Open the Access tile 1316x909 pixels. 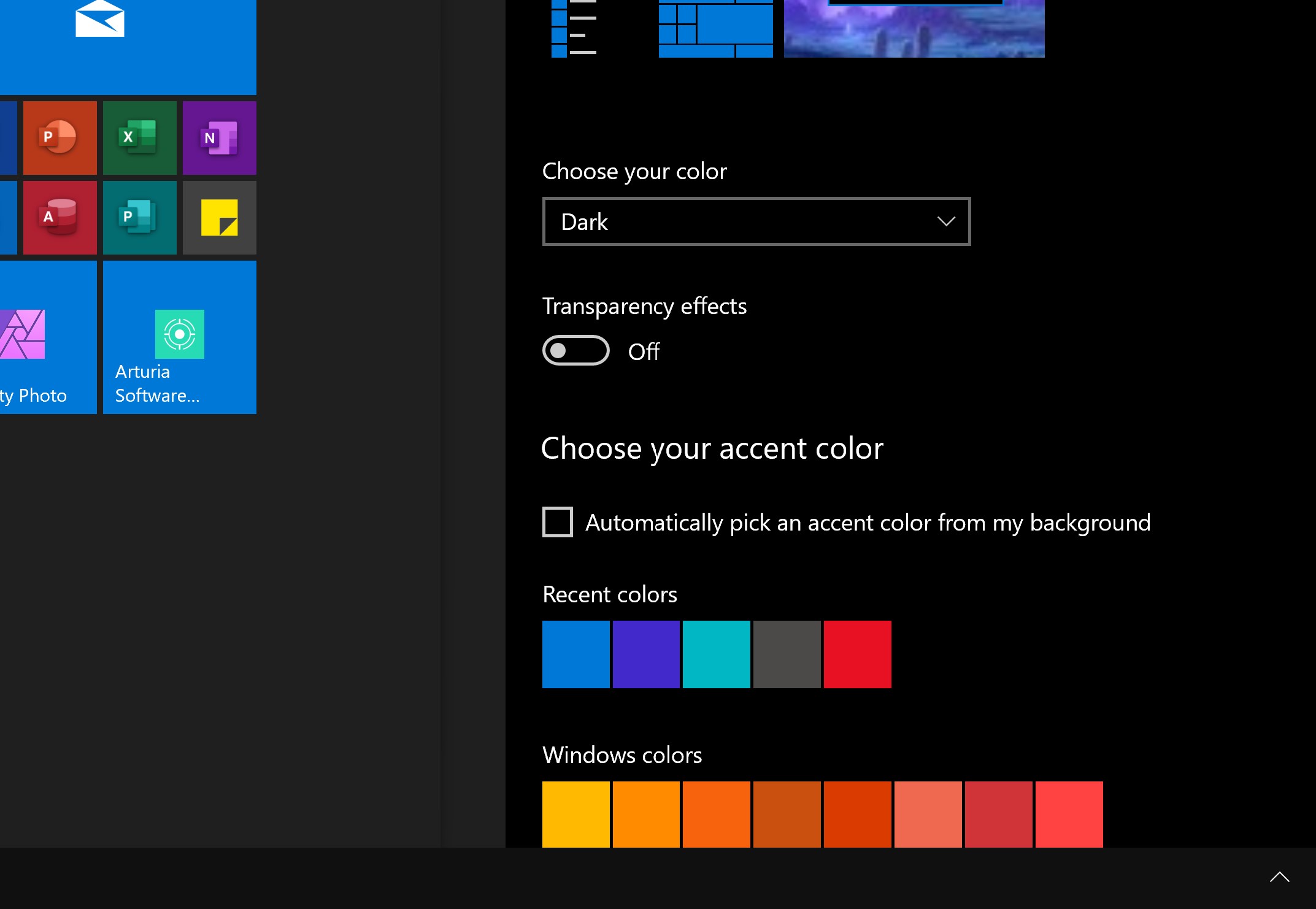pyautogui.click(x=60, y=218)
